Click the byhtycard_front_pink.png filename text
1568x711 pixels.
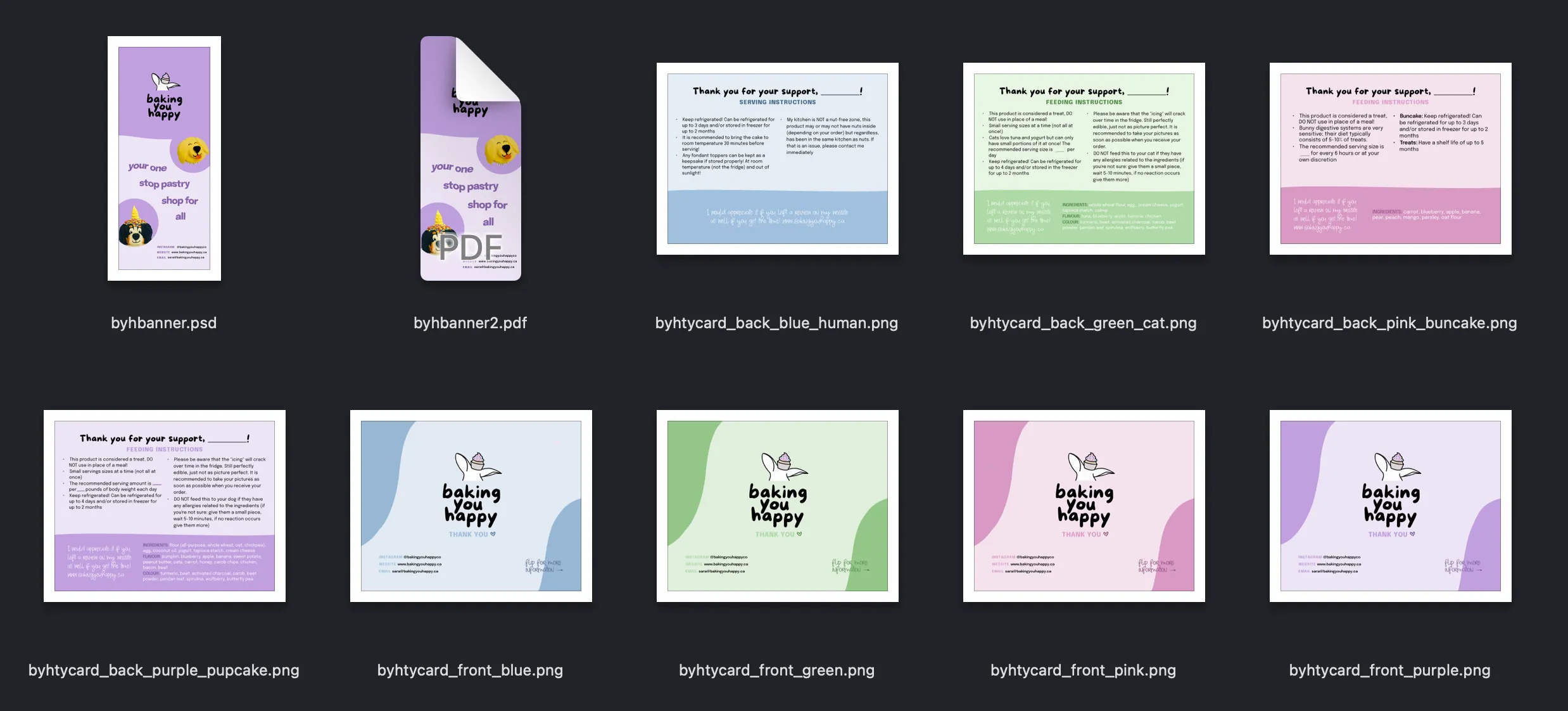1083,670
